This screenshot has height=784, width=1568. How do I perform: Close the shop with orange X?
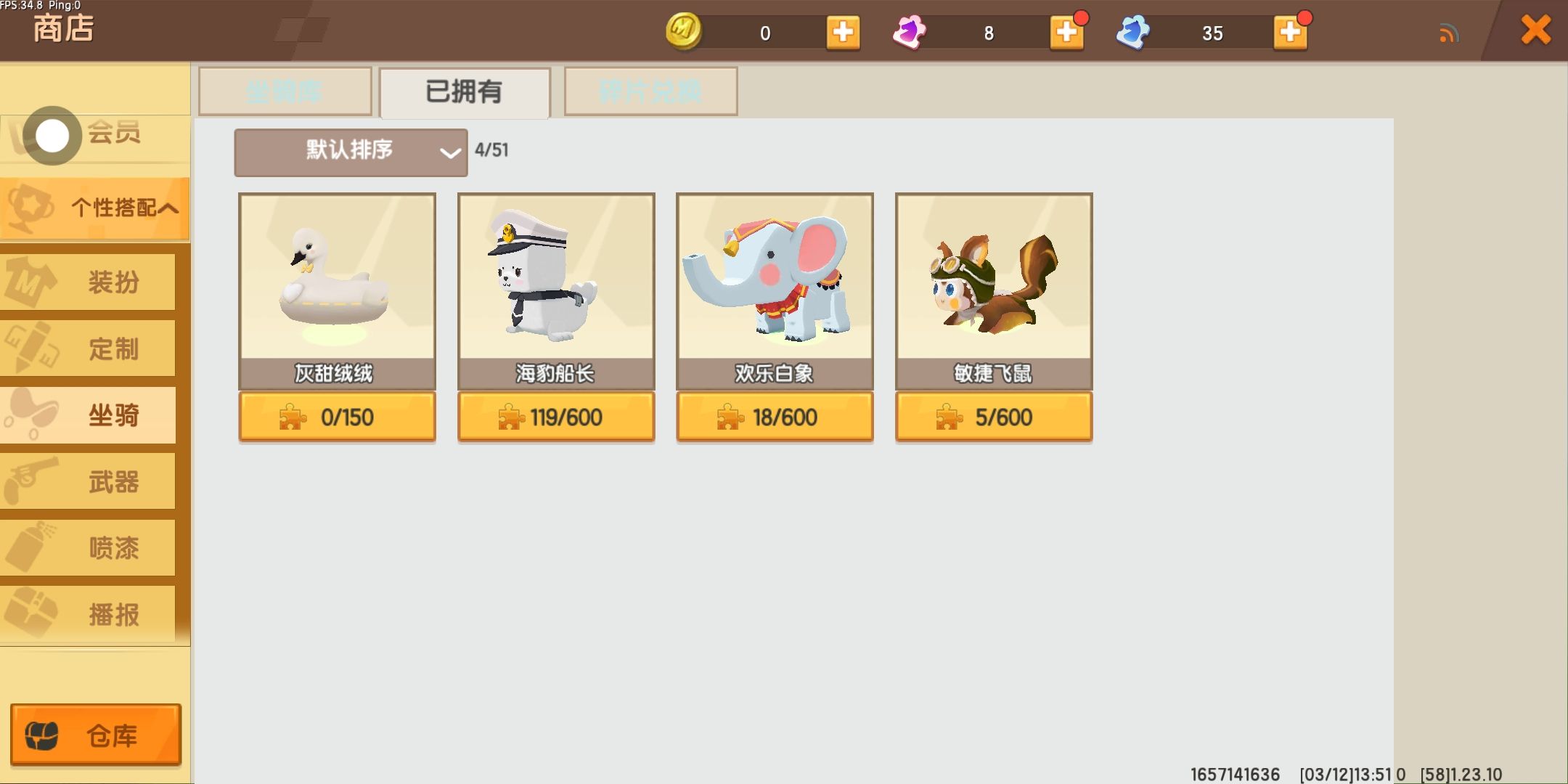click(x=1536, y=30)
